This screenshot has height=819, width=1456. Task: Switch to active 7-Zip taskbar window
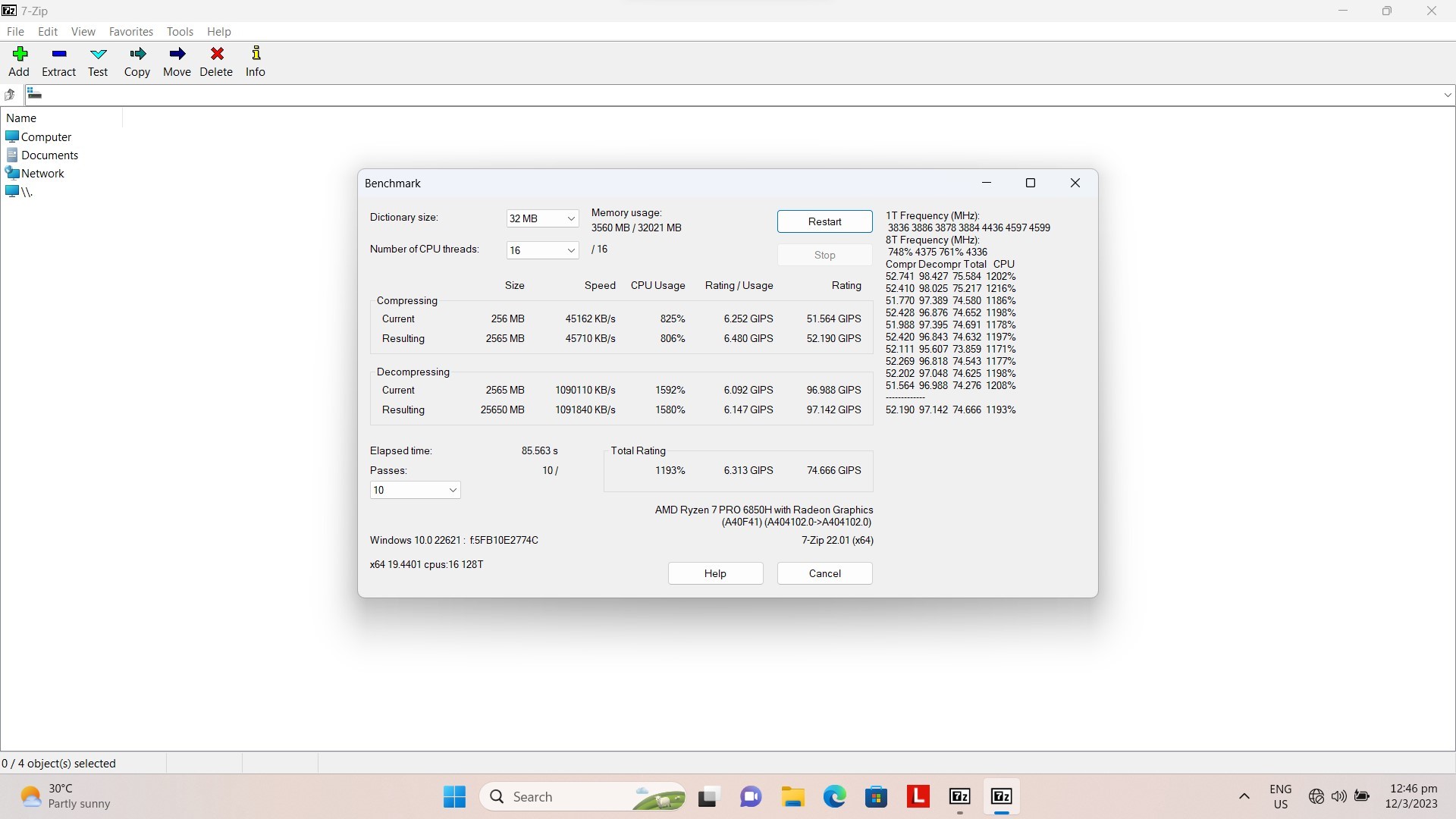click(x=1002, y=796)
